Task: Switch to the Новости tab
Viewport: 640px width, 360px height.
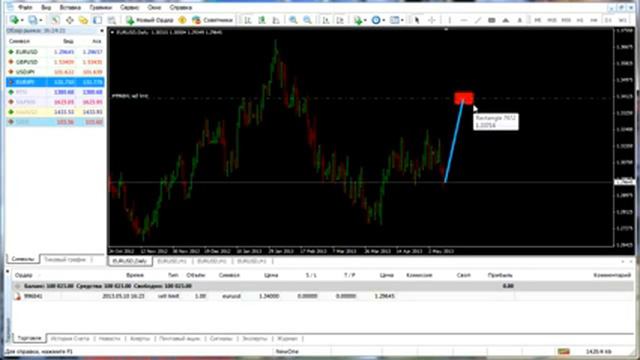Action: pos(109,339)
